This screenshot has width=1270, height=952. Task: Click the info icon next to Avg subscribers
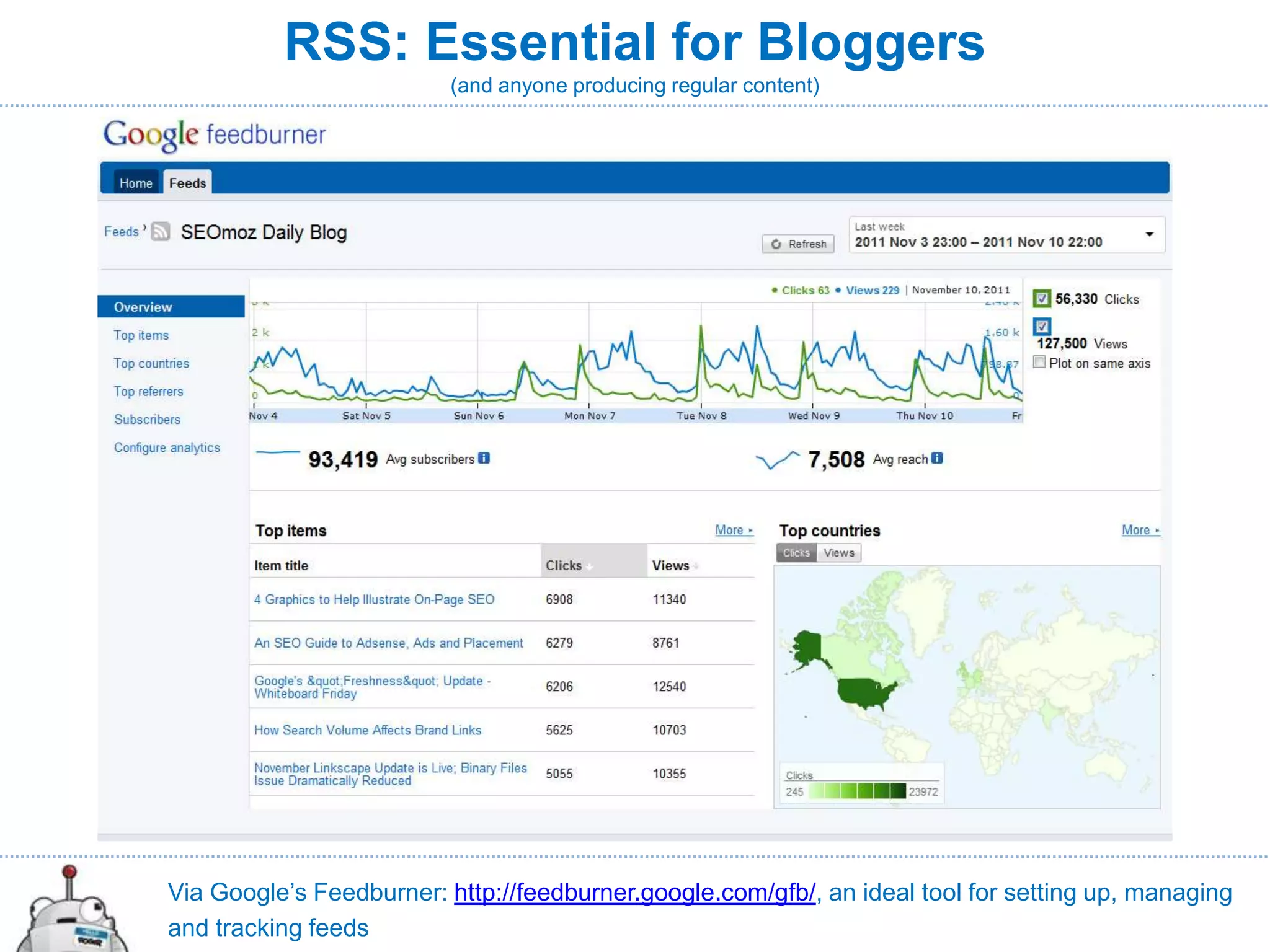(484, 458)
